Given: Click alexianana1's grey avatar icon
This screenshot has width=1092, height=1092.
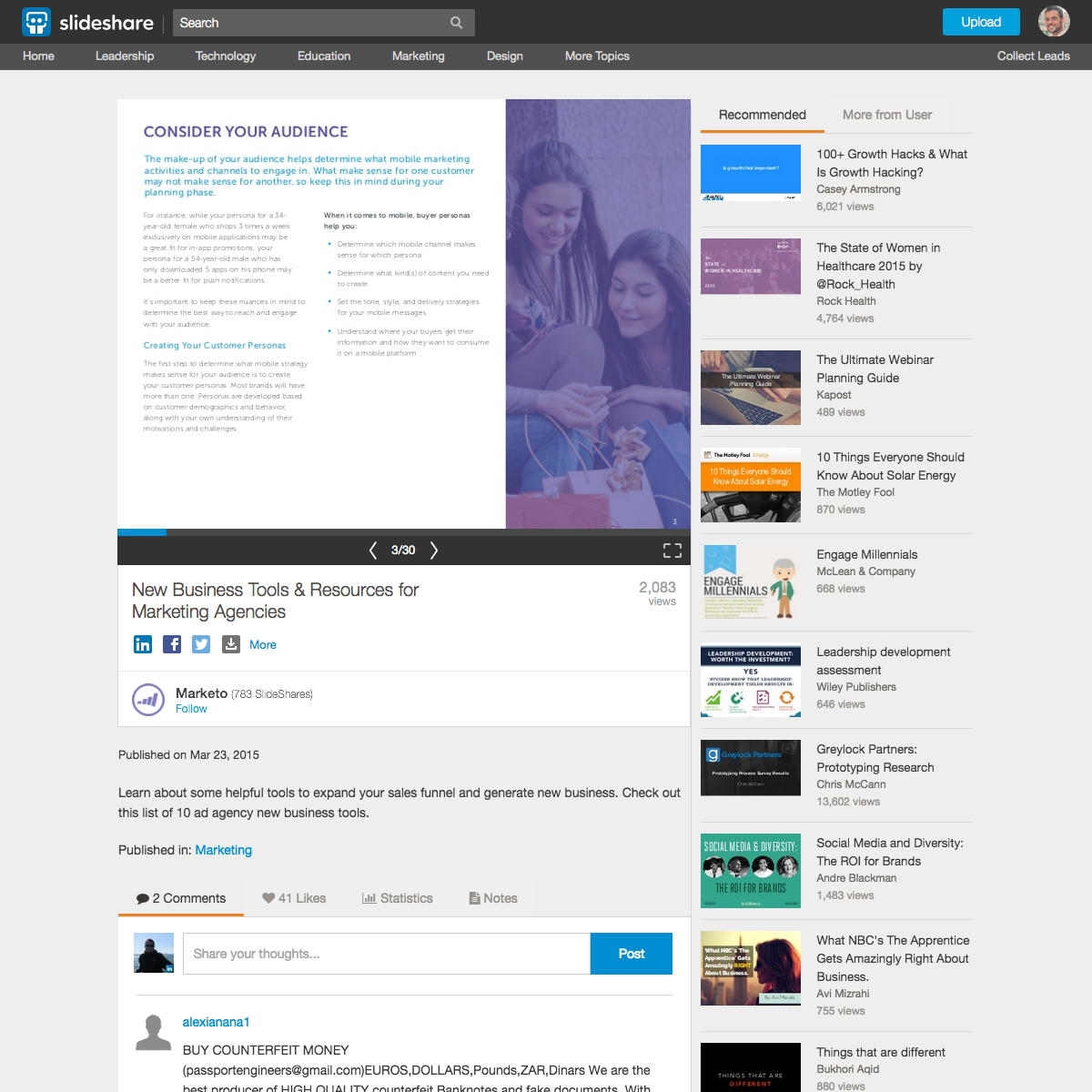Looking at the screenshot, I should [x=154, y=1033].
